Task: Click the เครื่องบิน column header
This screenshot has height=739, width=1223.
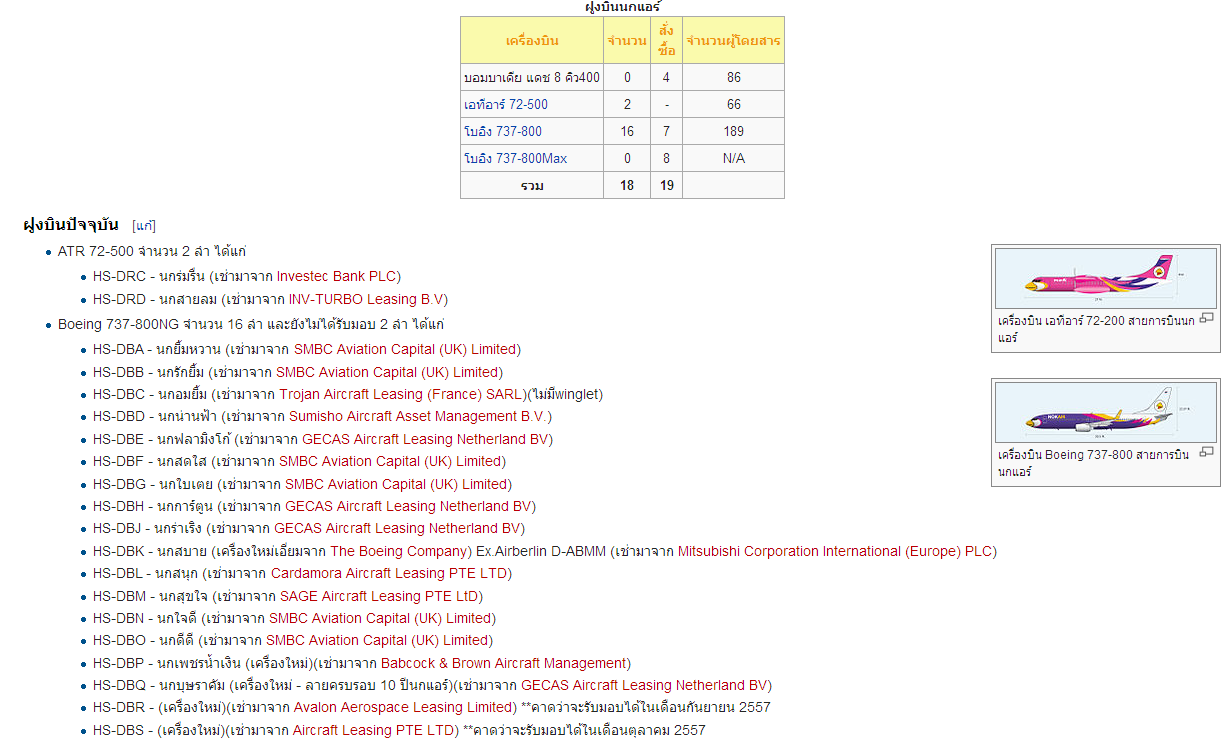Action: pos(532,40)
